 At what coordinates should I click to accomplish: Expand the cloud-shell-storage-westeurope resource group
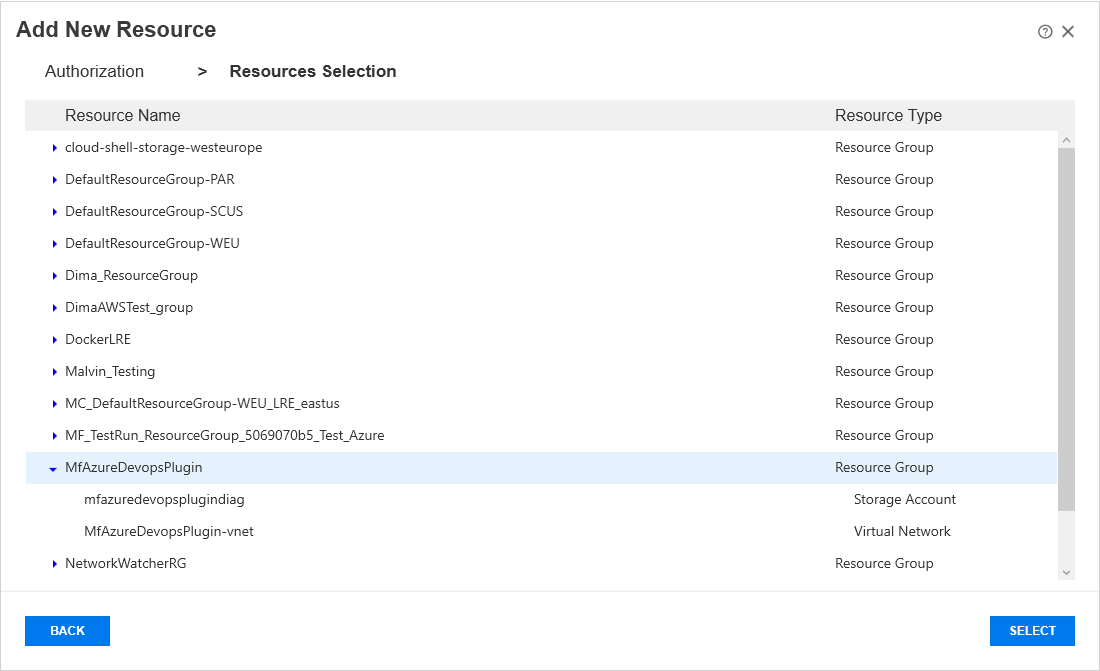(x=53, y=147)
